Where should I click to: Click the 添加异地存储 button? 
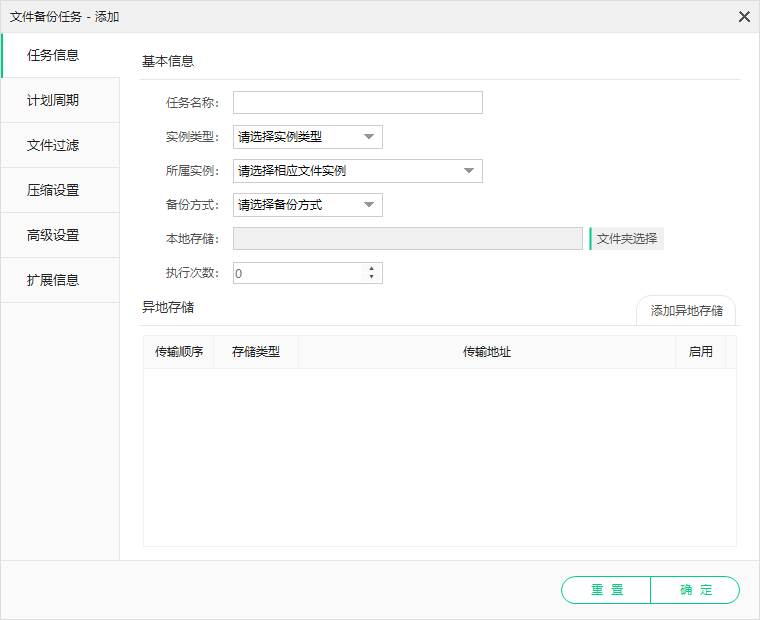[x=686, y=311]
